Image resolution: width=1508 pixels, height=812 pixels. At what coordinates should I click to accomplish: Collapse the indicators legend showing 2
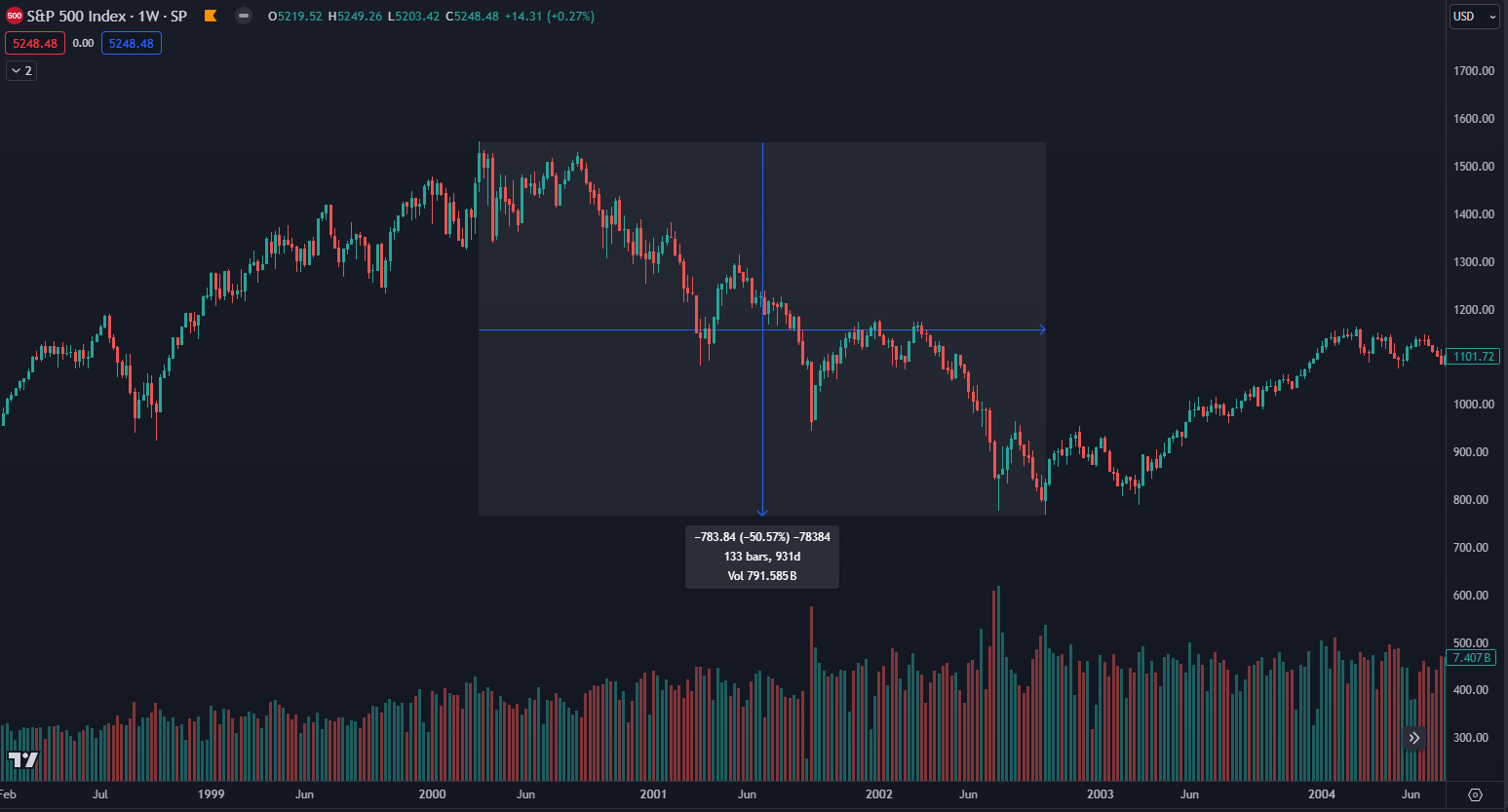21,70
